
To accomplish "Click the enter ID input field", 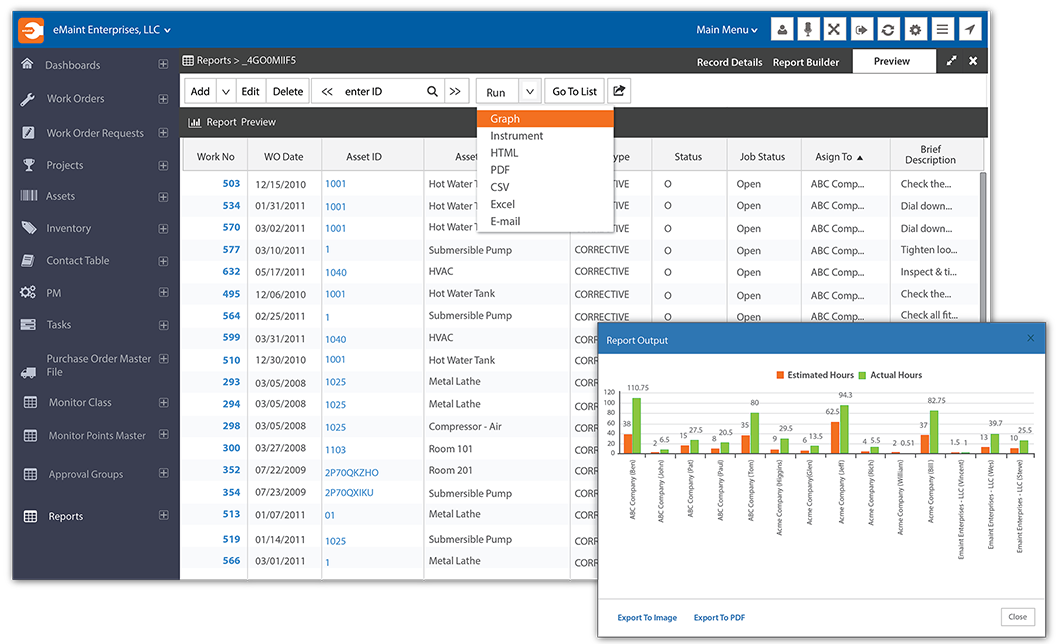I will (380, 91).
